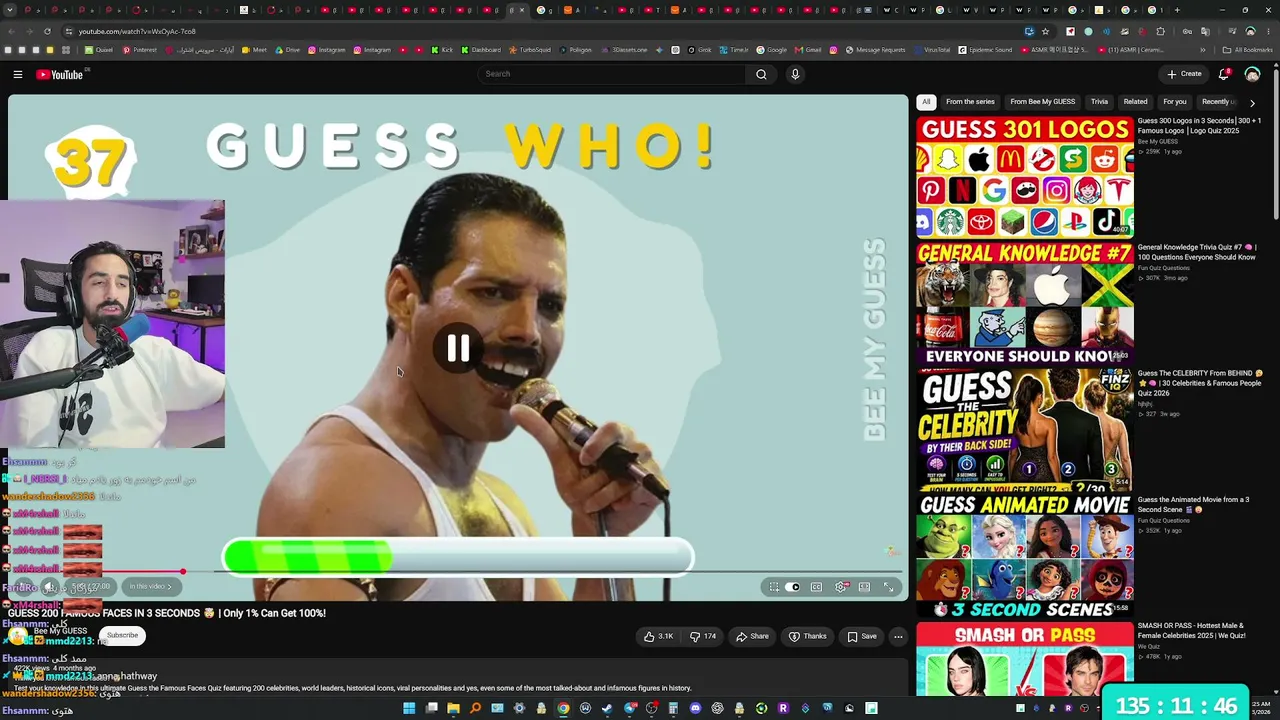1280x720 pixels.
Task: Open the Pinterest bookmark
Action: pyautogui.click(x=139, y=50)
